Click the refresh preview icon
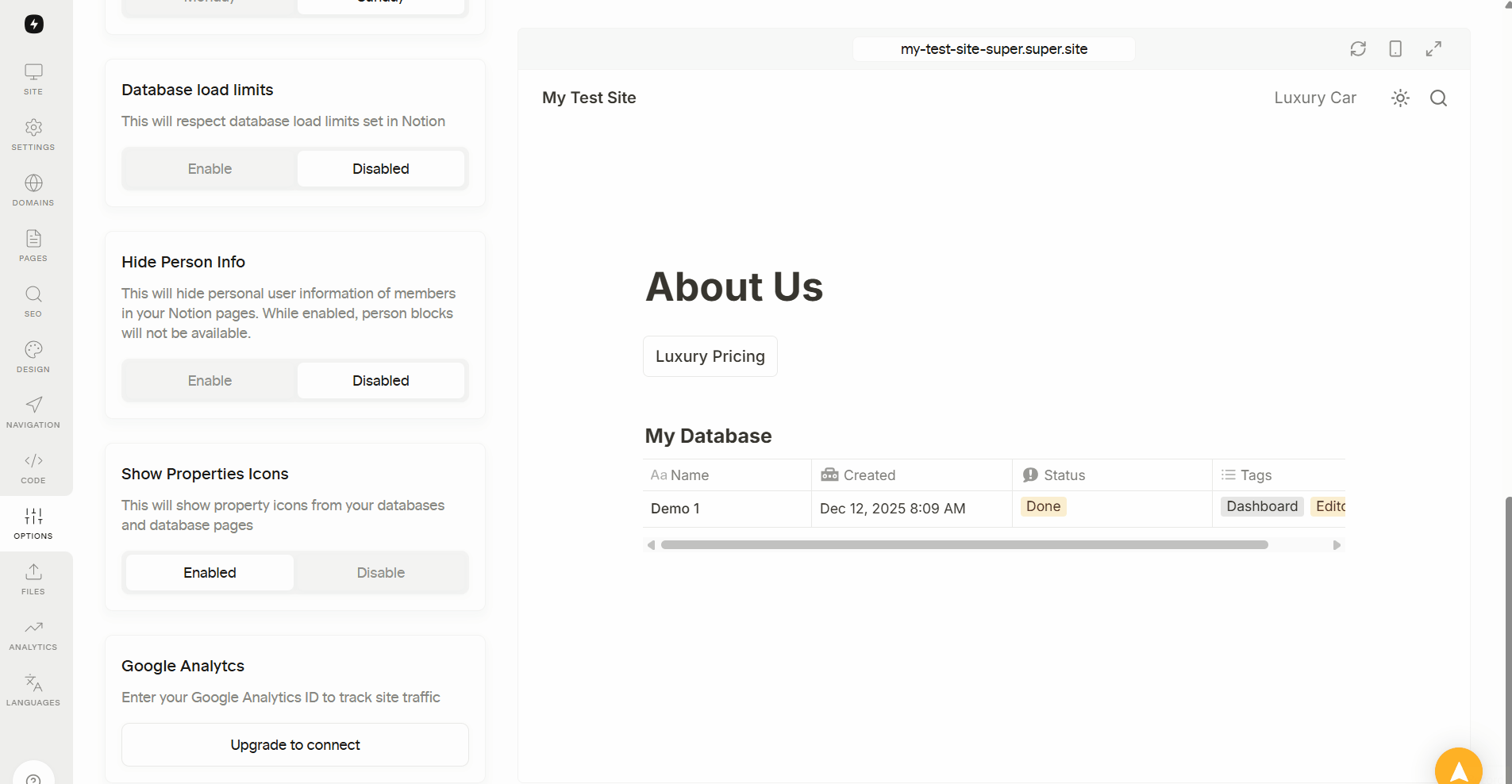 tap(1358, 48)
